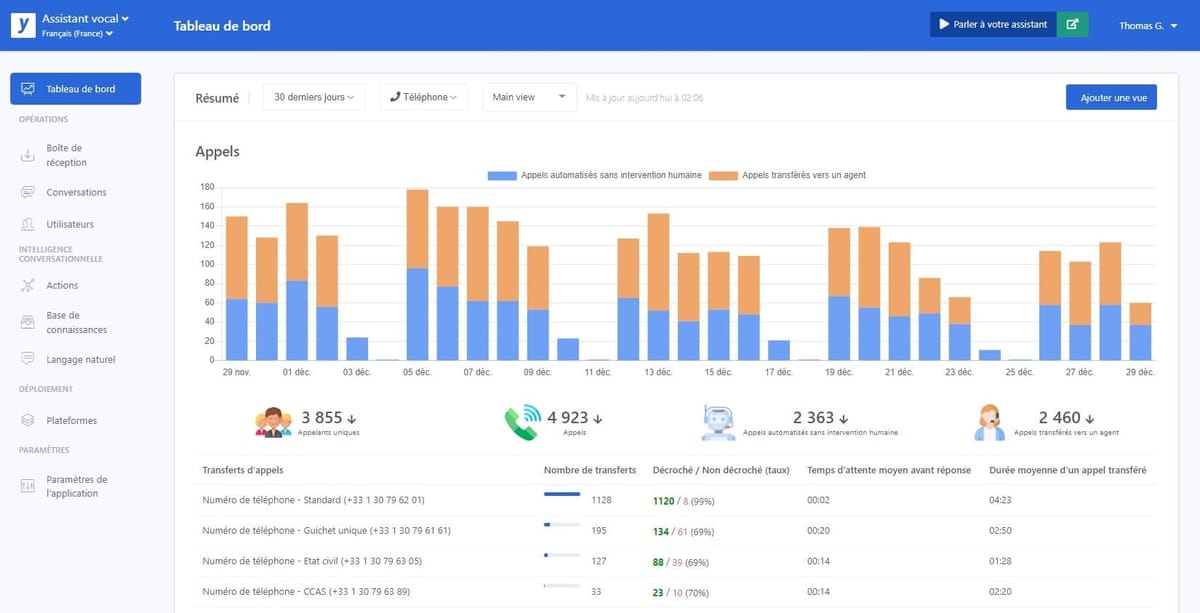1200x613 pixels.
Task: Open the Thomas G. user menu
Action: click(x=1146, y=25)
